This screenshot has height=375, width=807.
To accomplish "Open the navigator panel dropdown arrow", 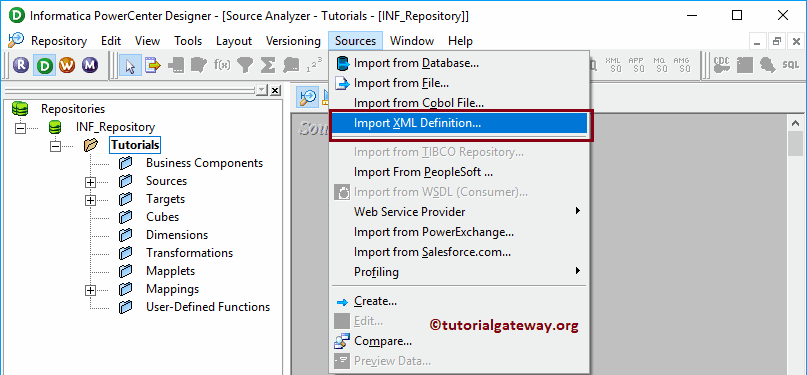I will pos(262,91).
